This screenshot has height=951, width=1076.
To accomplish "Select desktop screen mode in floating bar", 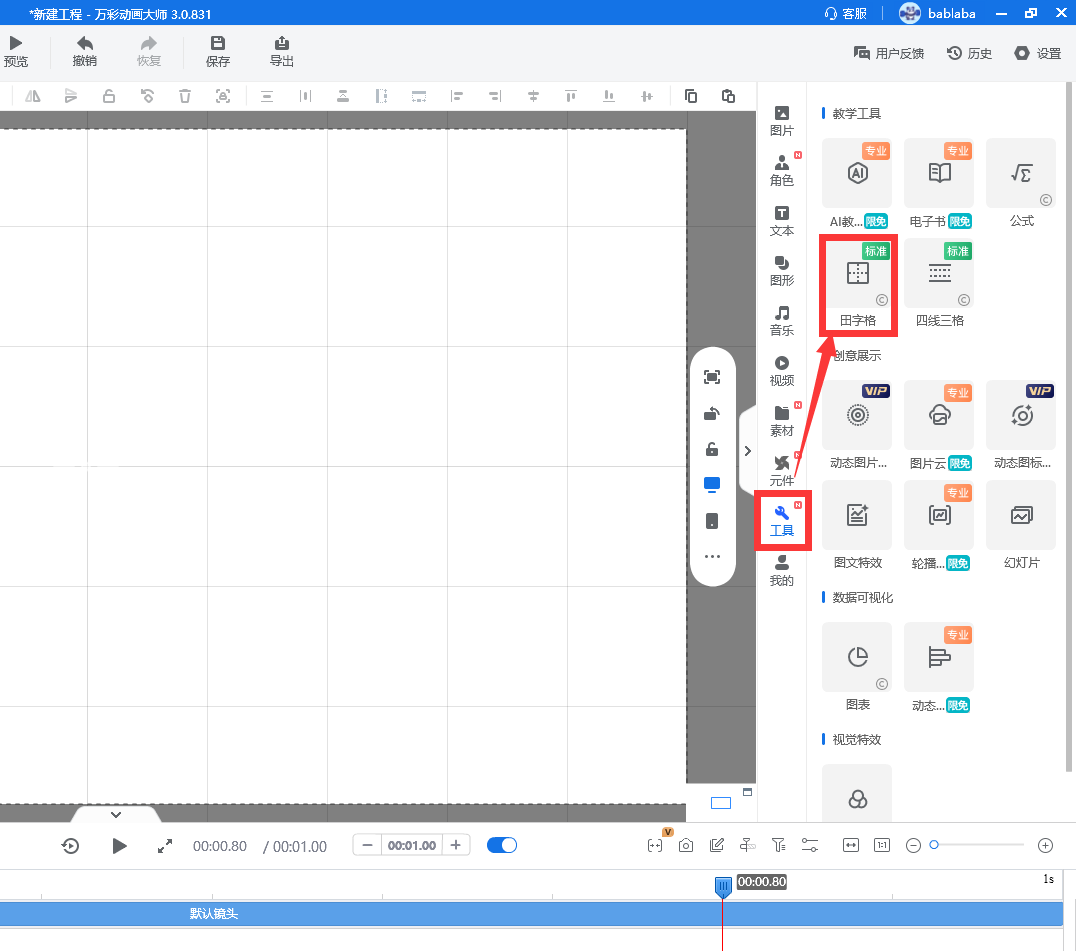I will coord(712,485).
